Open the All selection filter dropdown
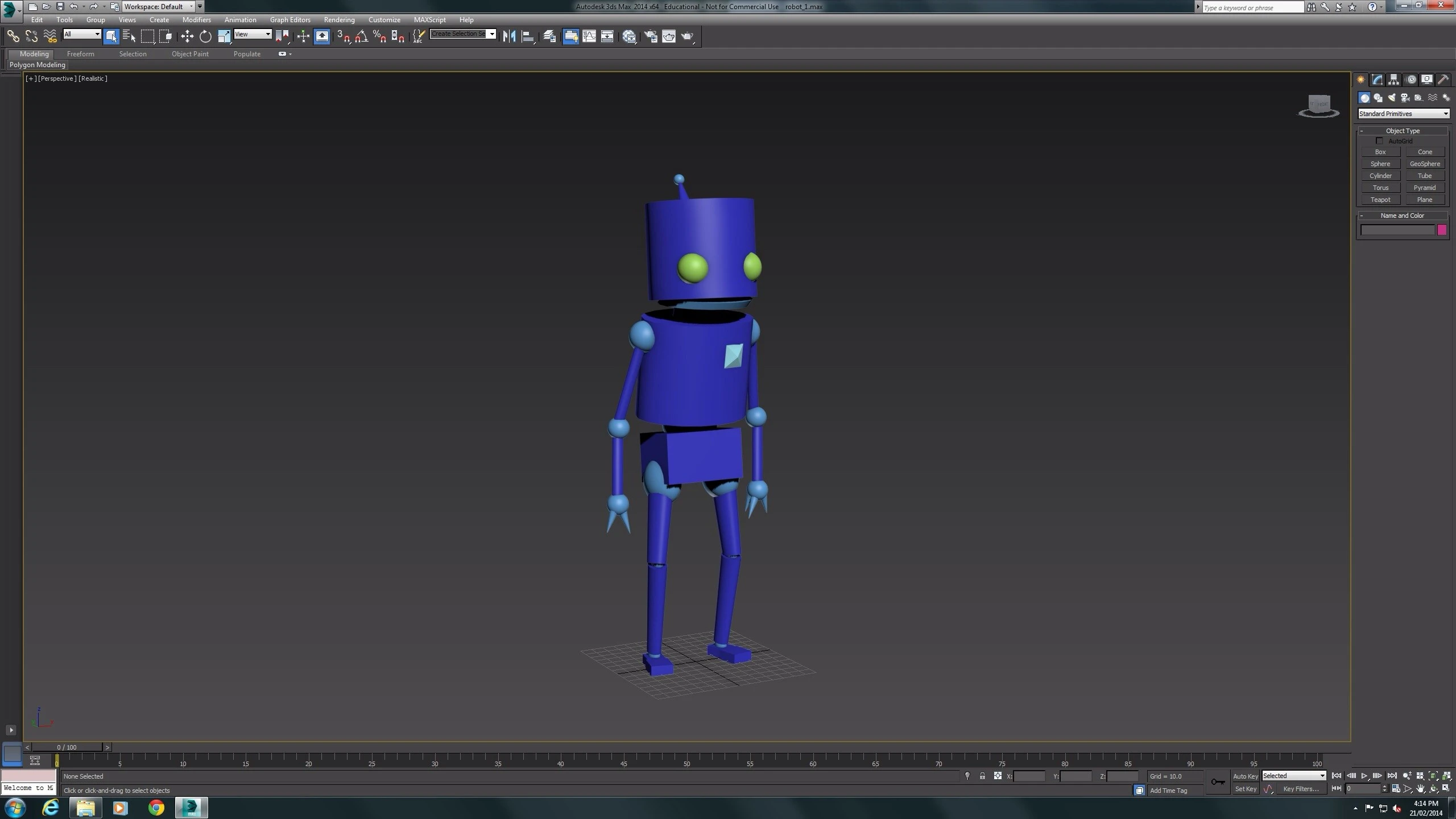This screenshot has width=1456, height=819. [x=82, y=34]
